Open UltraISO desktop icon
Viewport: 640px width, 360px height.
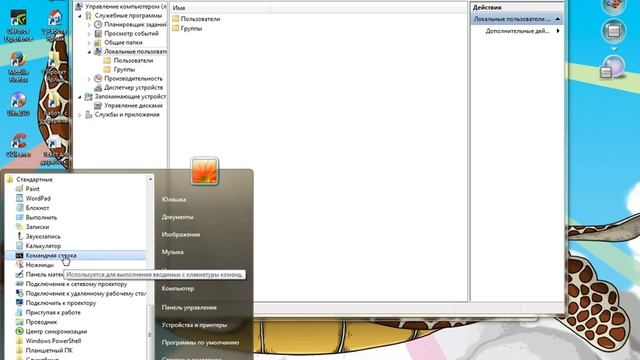tap(18, 104)
